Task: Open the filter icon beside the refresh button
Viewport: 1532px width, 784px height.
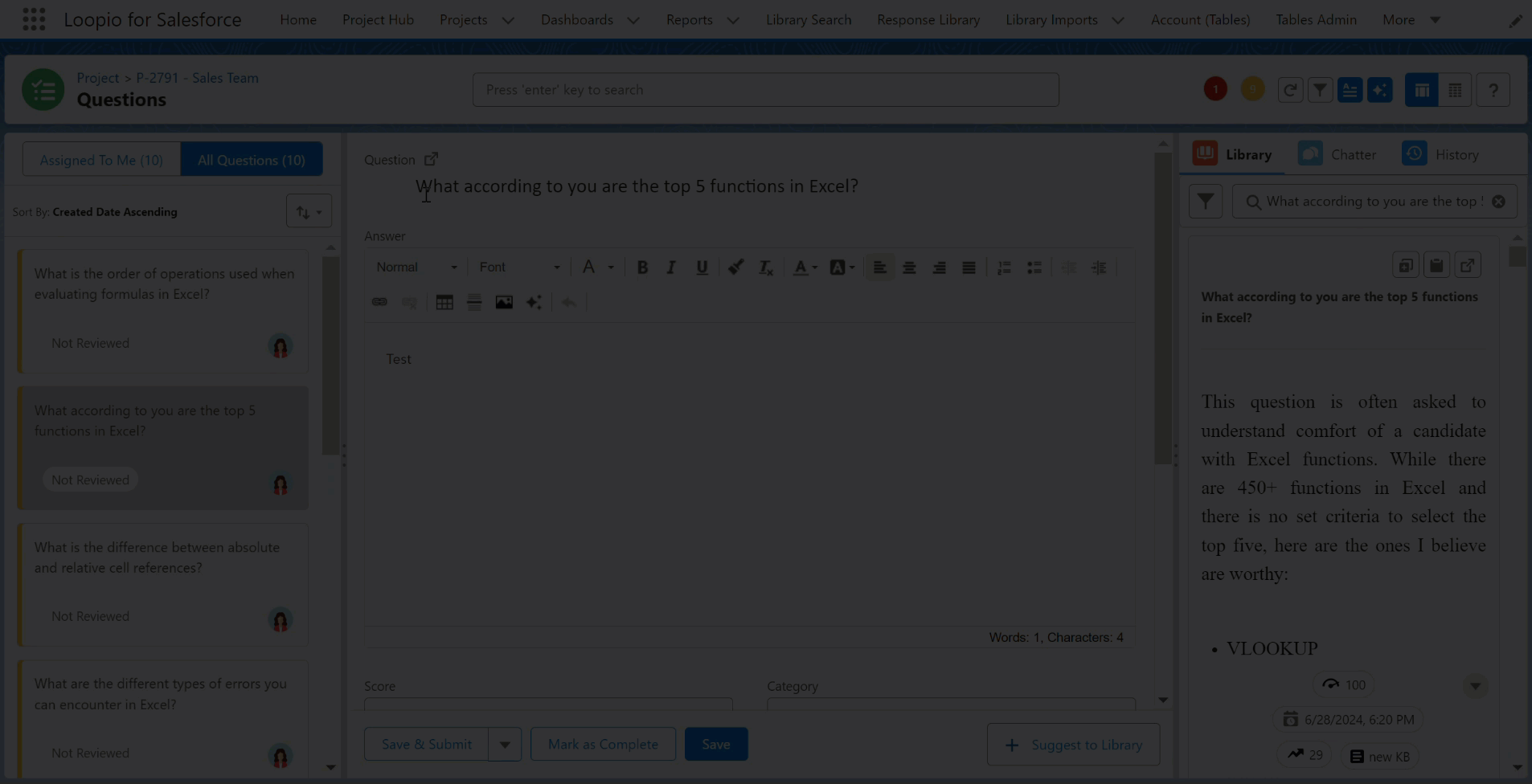Action: click(1320, 90)
